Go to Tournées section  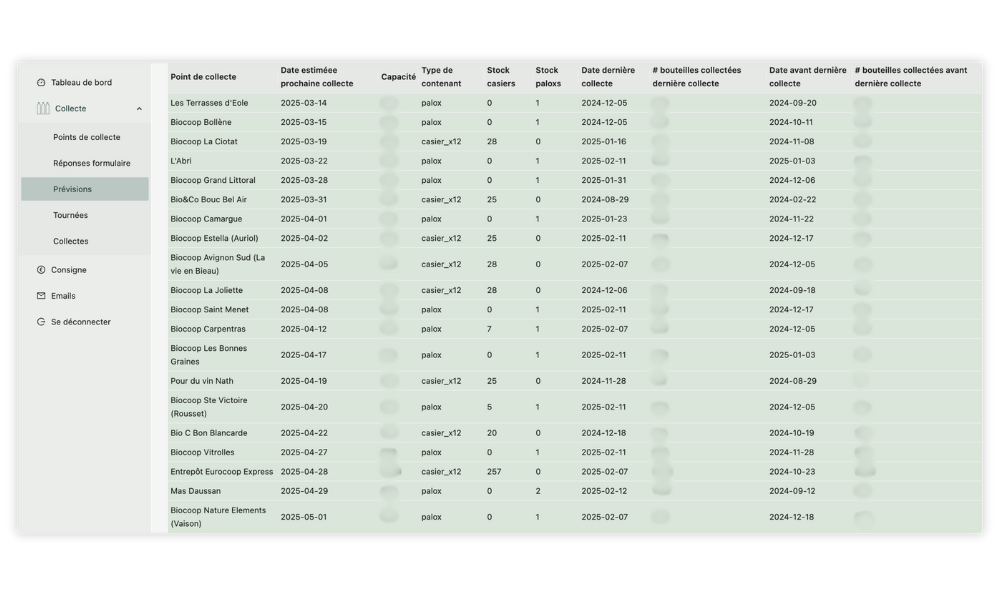point(70,216)
